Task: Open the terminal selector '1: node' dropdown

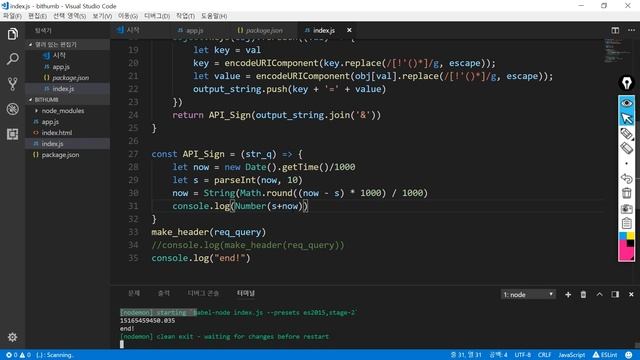Action: click(528, 294)
